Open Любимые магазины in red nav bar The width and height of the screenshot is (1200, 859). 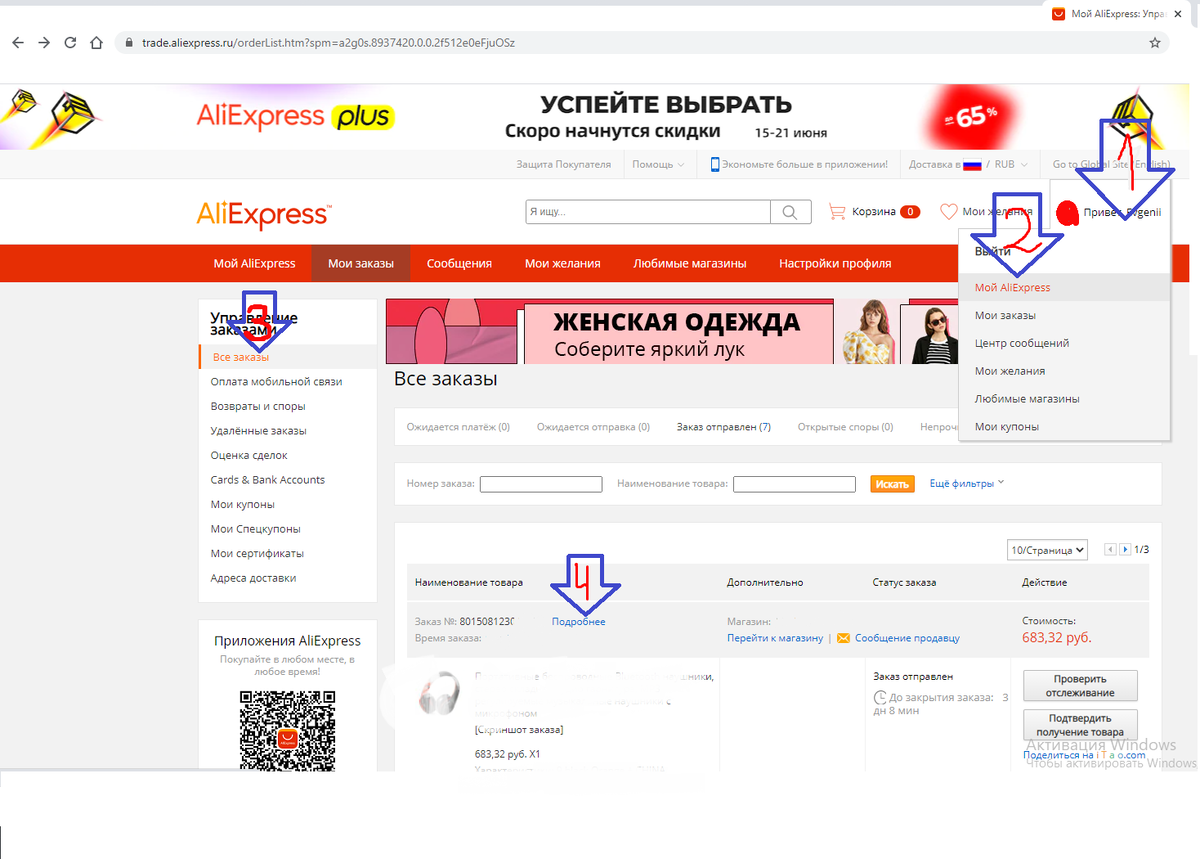tap(690, 263)
